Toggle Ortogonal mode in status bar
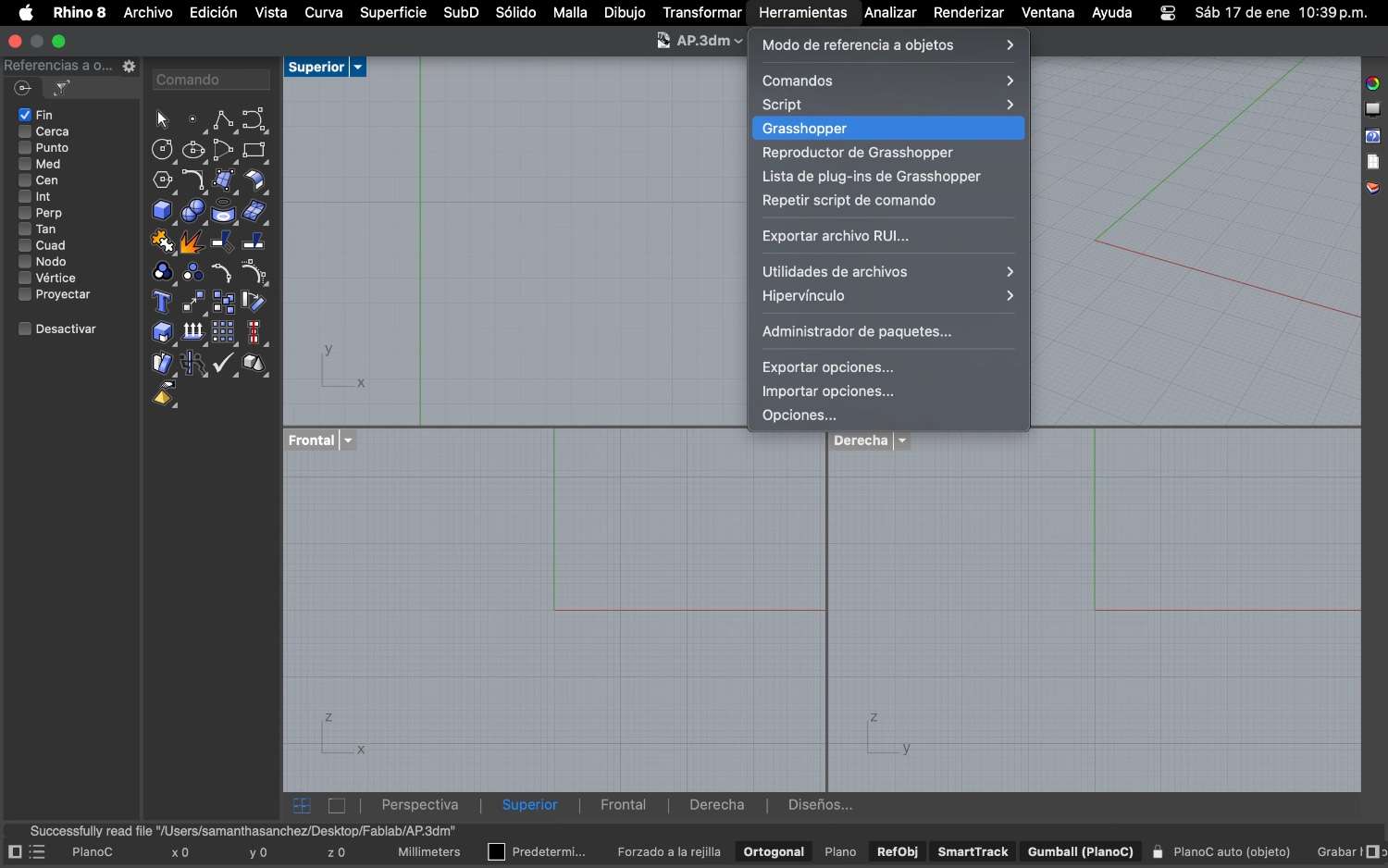 774,852
